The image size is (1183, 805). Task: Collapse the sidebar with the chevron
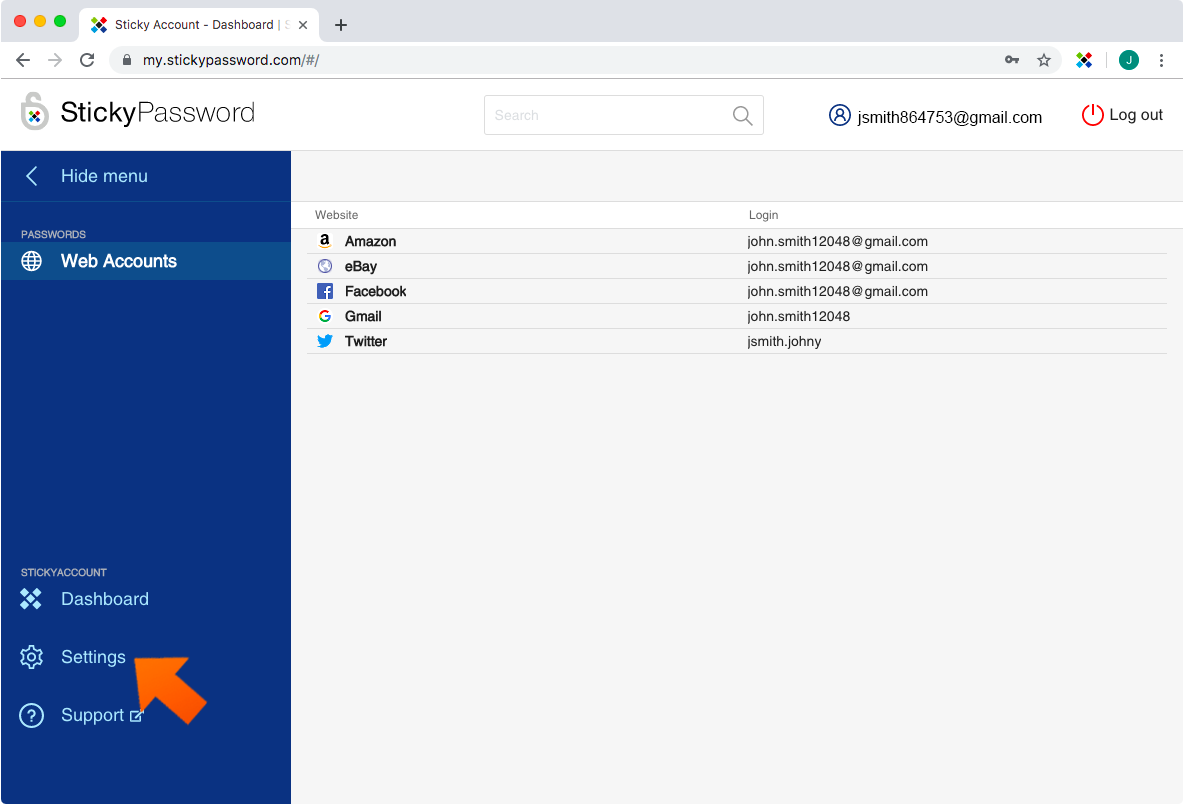coord(32,176)
